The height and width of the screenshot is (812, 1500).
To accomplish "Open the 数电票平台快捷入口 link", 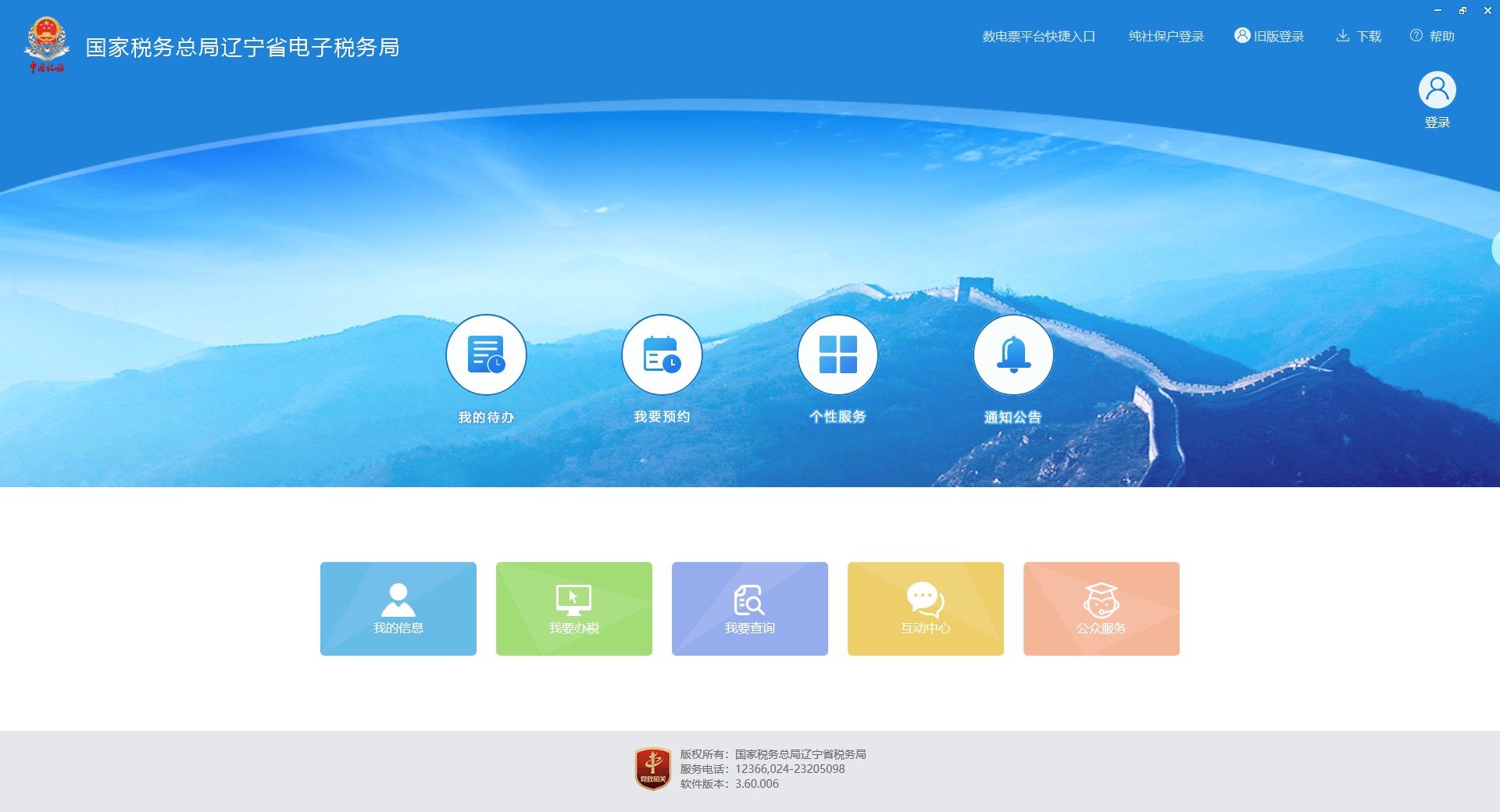I will (x=1039, y=37).
